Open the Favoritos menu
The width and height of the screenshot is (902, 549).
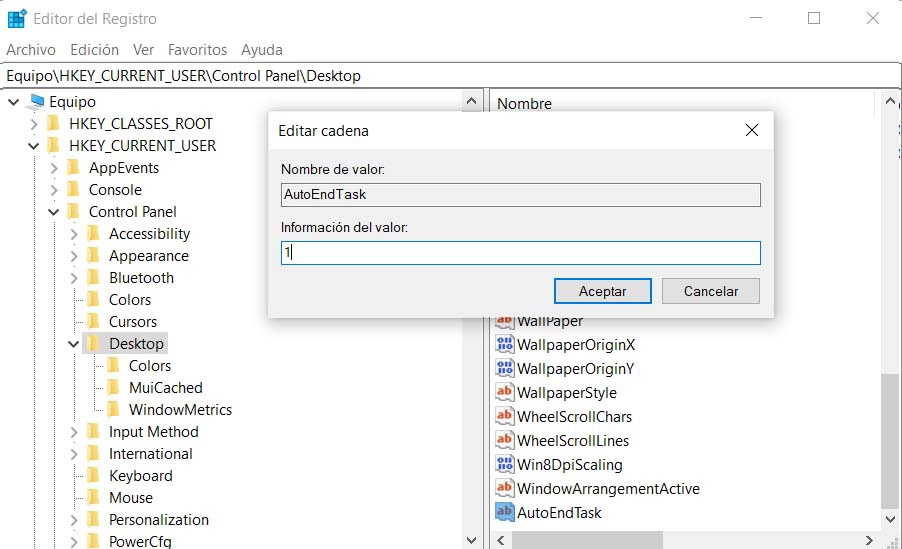coord(197,49)
